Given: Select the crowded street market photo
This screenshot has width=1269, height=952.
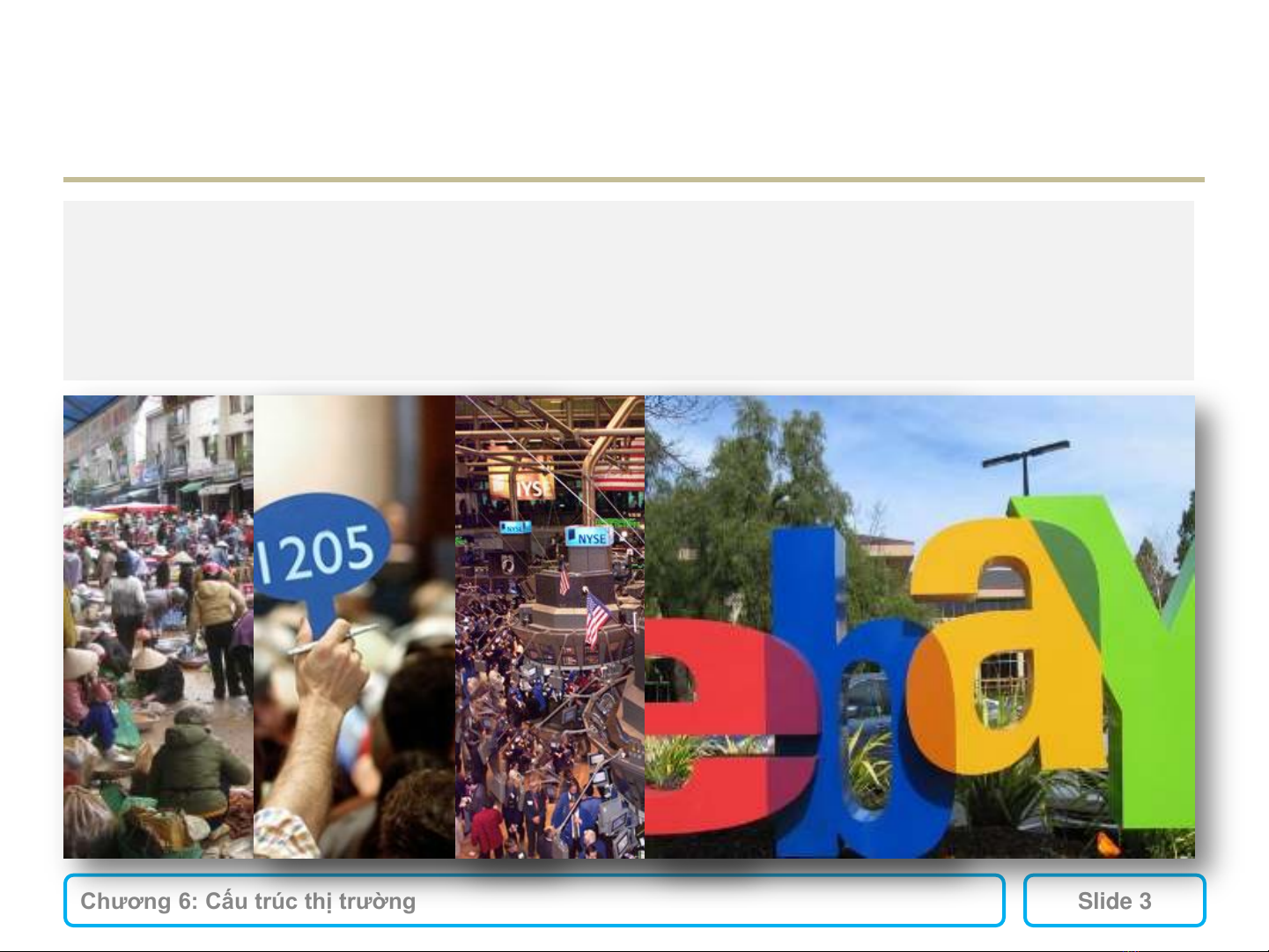Looking at the screenshot, I should pyautogui.click(x=159, y=627).
